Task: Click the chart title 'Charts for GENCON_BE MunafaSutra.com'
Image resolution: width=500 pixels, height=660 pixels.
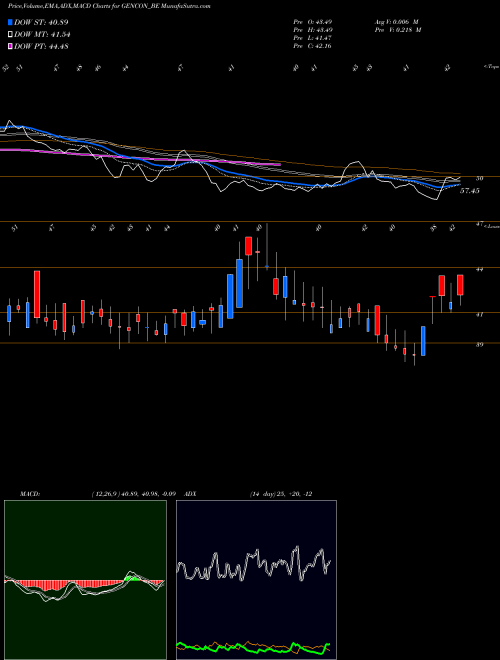Action: pos(155,6)
